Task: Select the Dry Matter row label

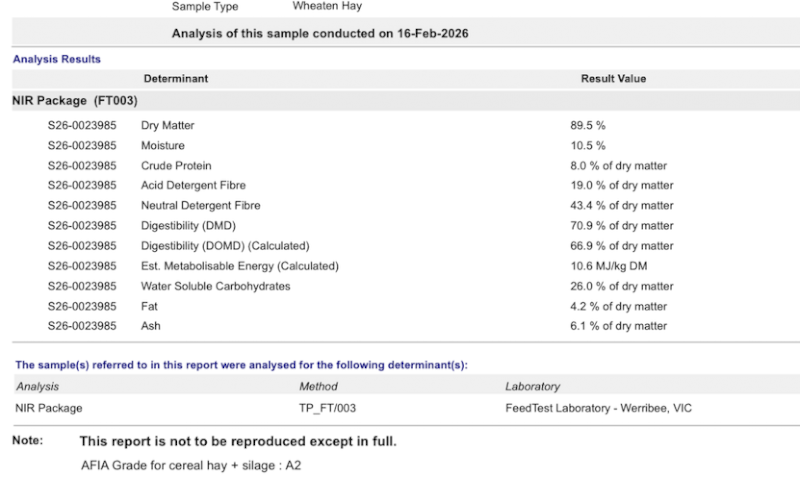Action: 167,125
